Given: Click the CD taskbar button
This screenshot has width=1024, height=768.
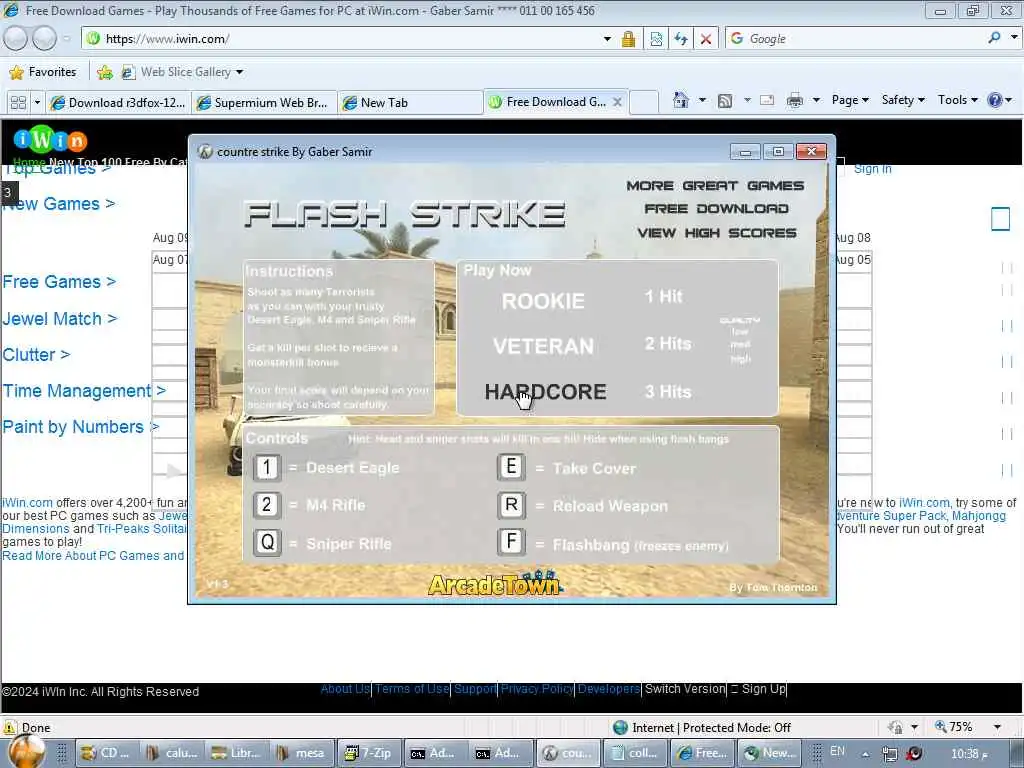Looking at the screenshot, I should point(108,753).
